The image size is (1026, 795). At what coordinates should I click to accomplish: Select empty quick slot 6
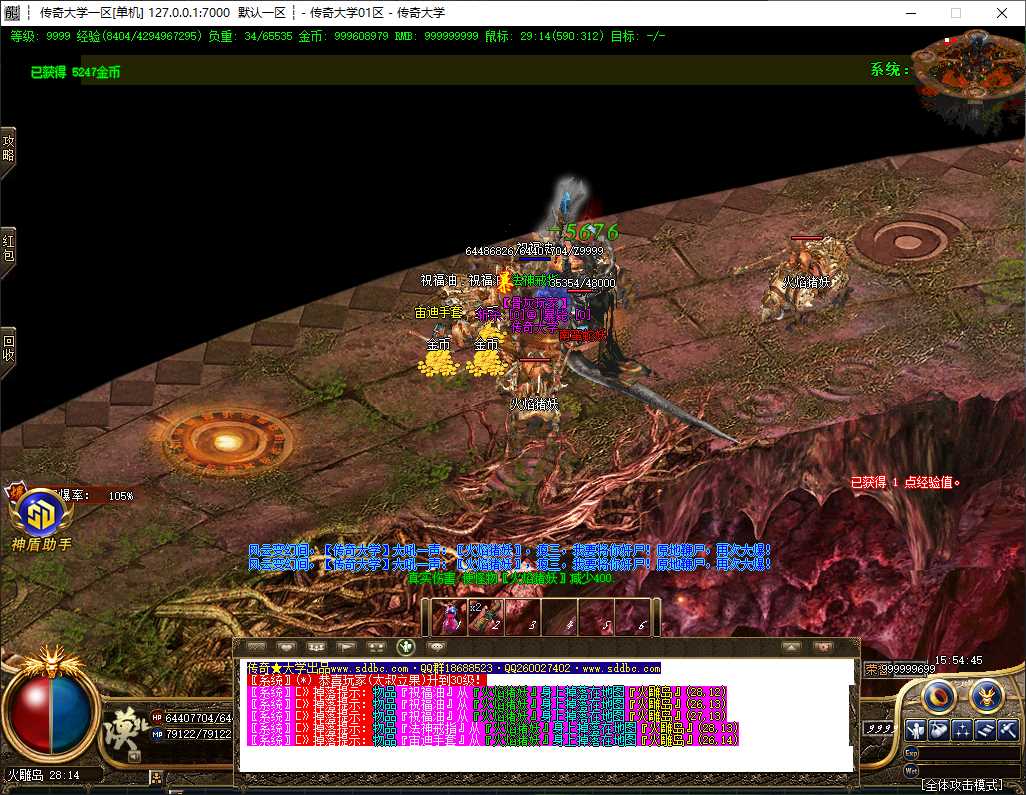[x=631, y=617]
